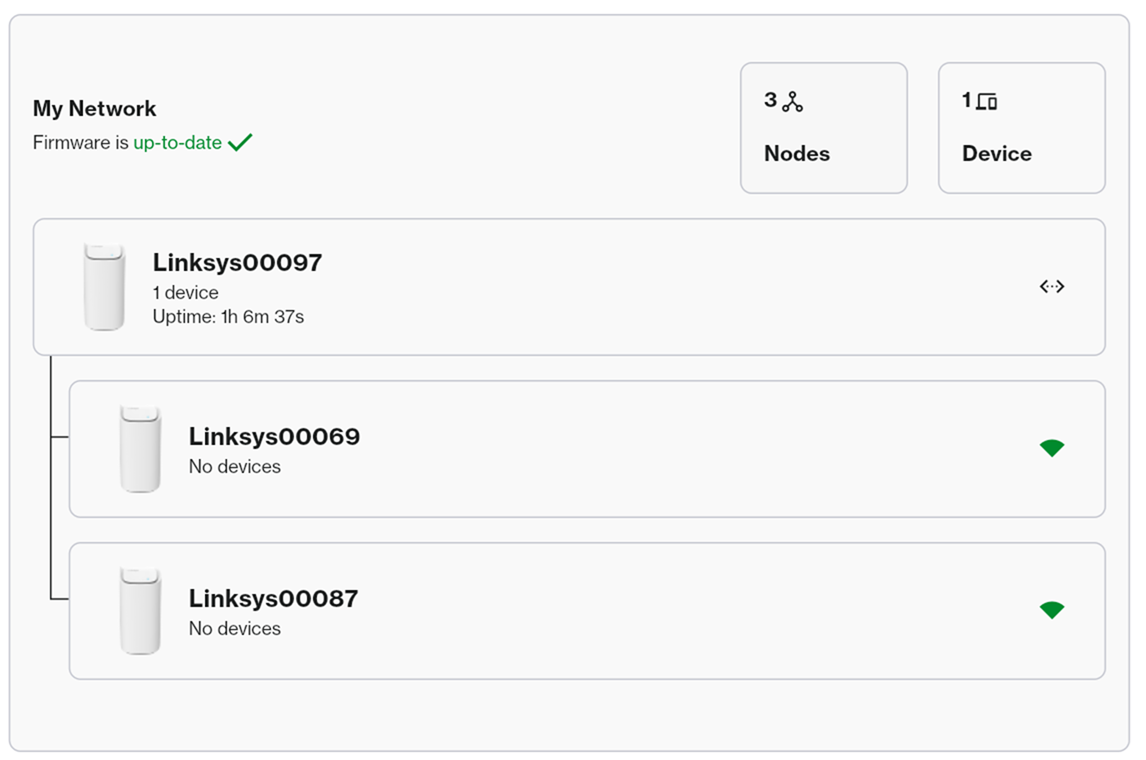Open the up-to-date firmware link
1146x760 pixels.
[x=176, y=142]
